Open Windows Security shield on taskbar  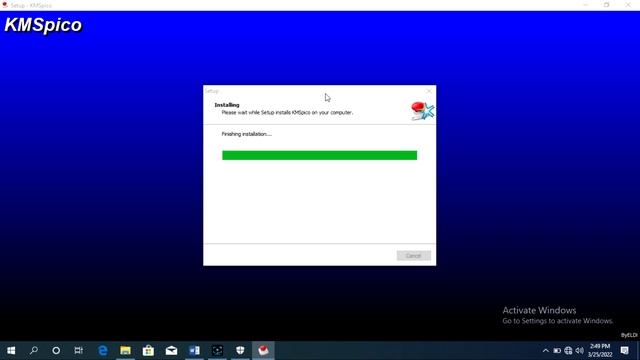[x=240, y=350]
